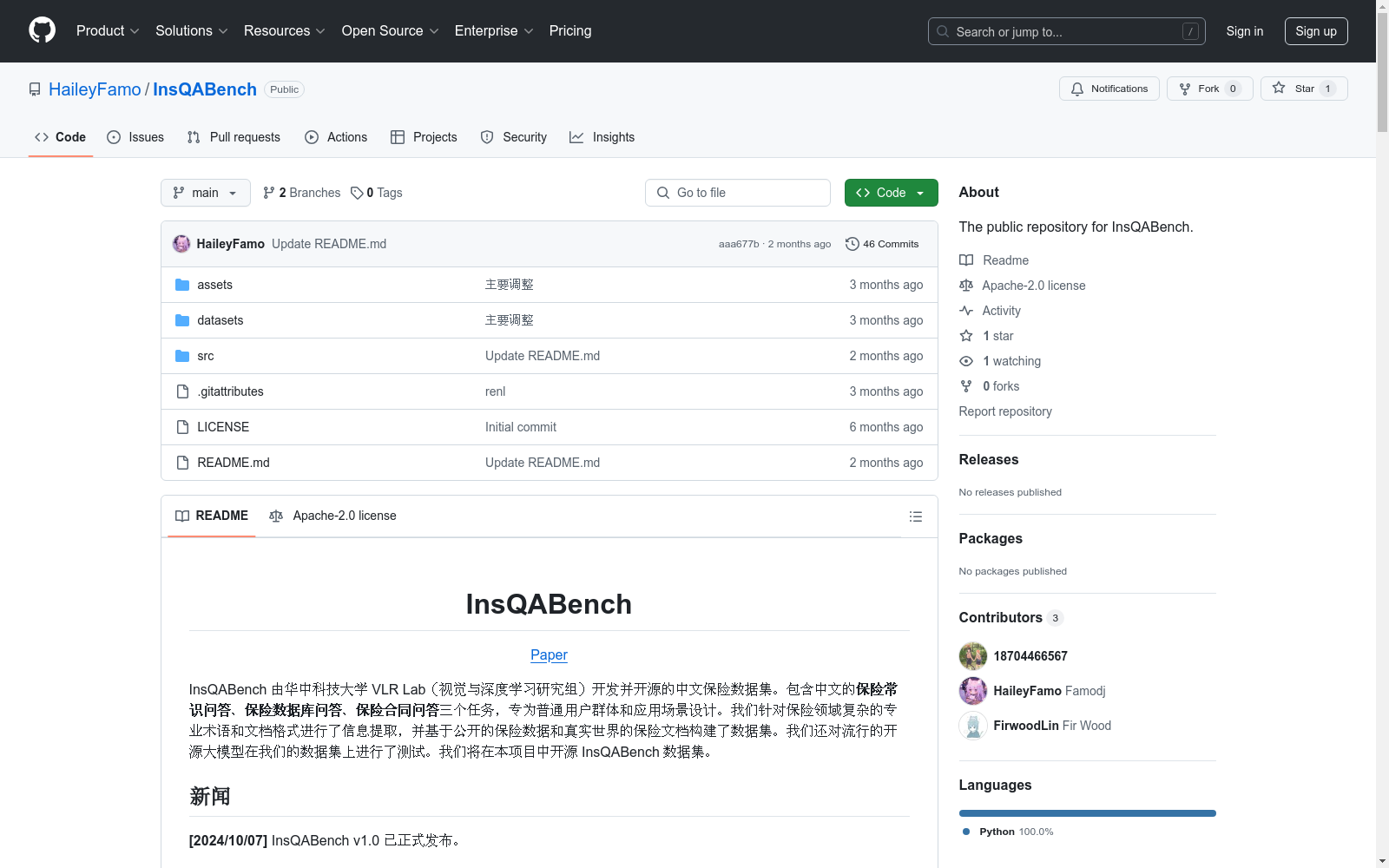
Task: Click the Go to file input
Action: tap(738, 193)
